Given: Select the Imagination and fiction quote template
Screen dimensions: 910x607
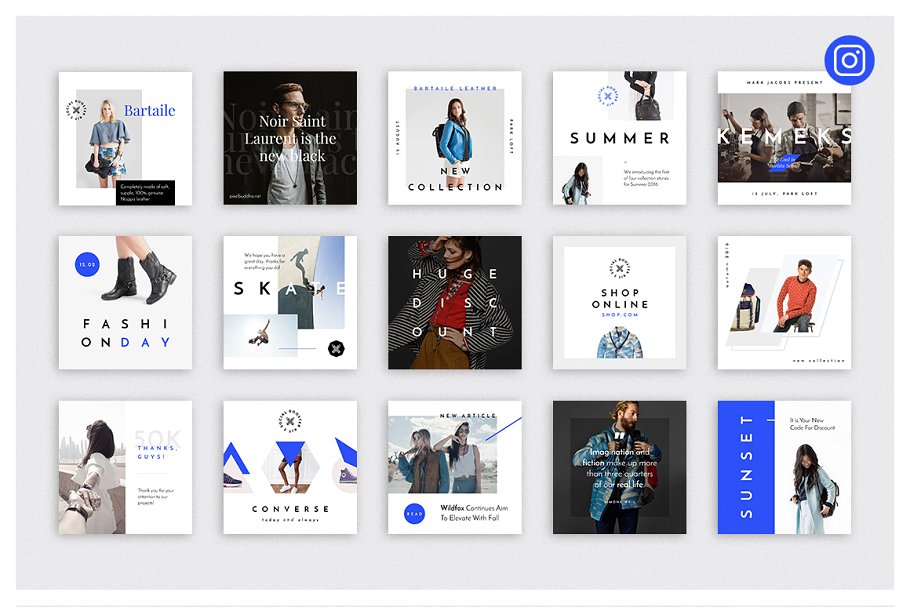Looking at the screenshot, I should click(x=619, y=467).
